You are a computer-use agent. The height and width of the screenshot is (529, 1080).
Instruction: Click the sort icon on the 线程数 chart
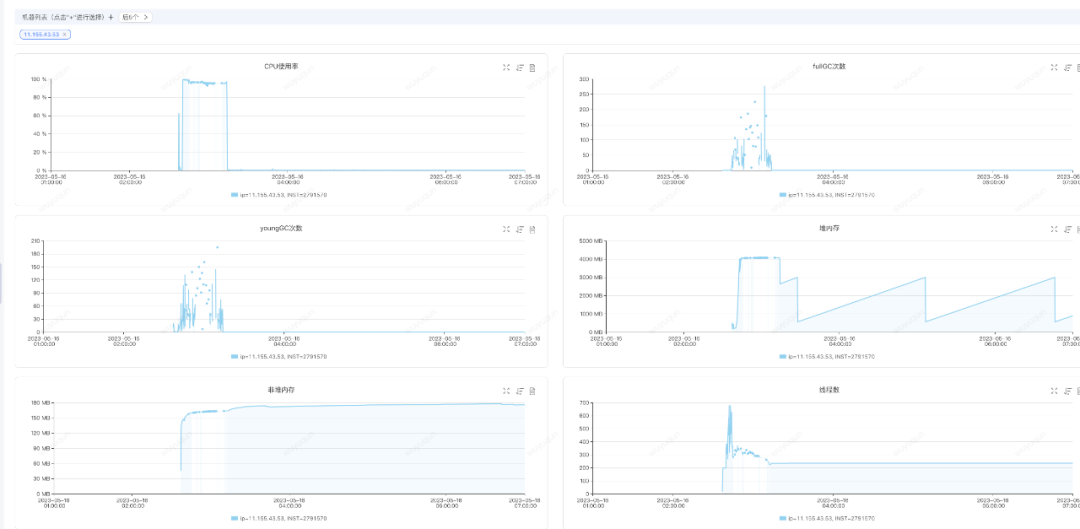[x=1068, y=391]
